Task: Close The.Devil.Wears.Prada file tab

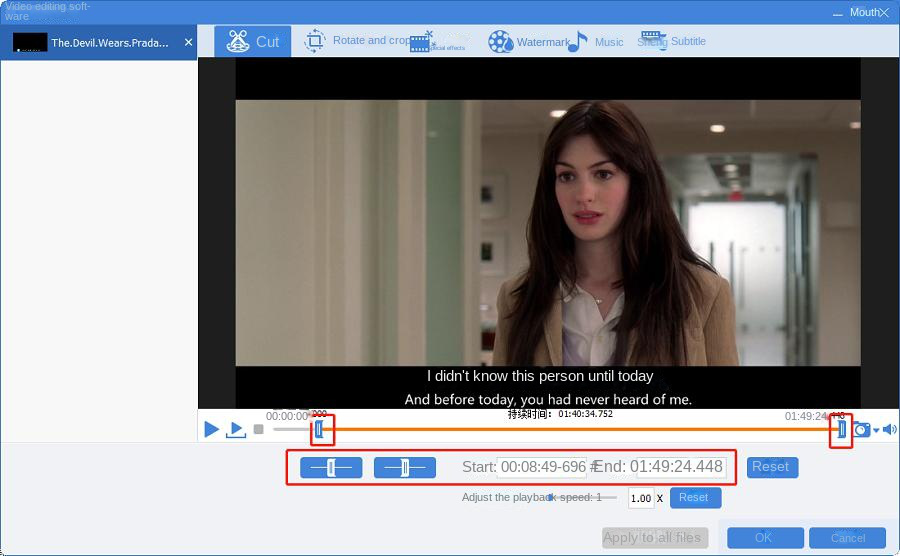Action: (x=188, y=42)
